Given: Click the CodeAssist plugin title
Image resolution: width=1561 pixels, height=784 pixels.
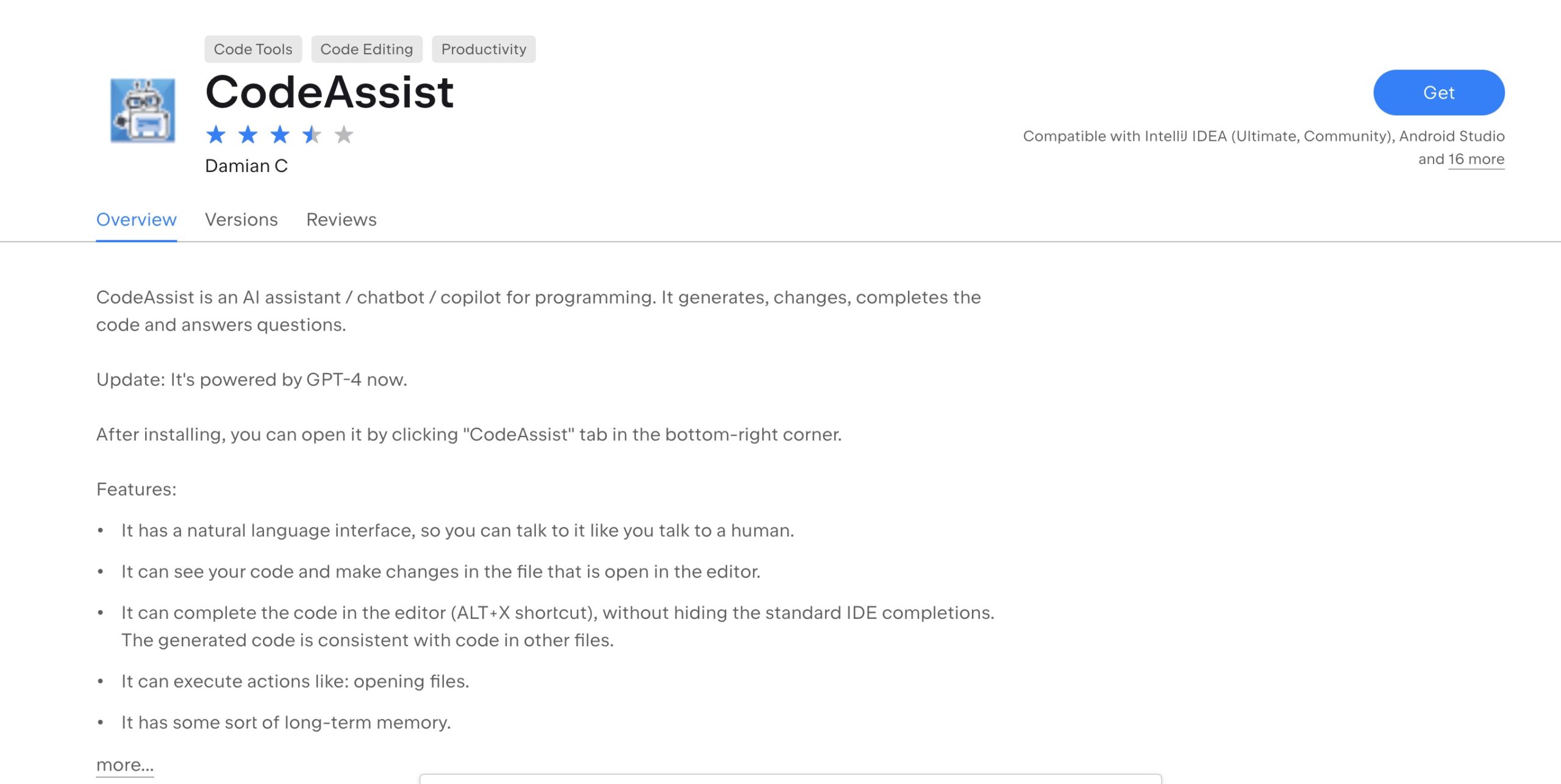Looking at the screenshot, I should click(x=329, y=92).
